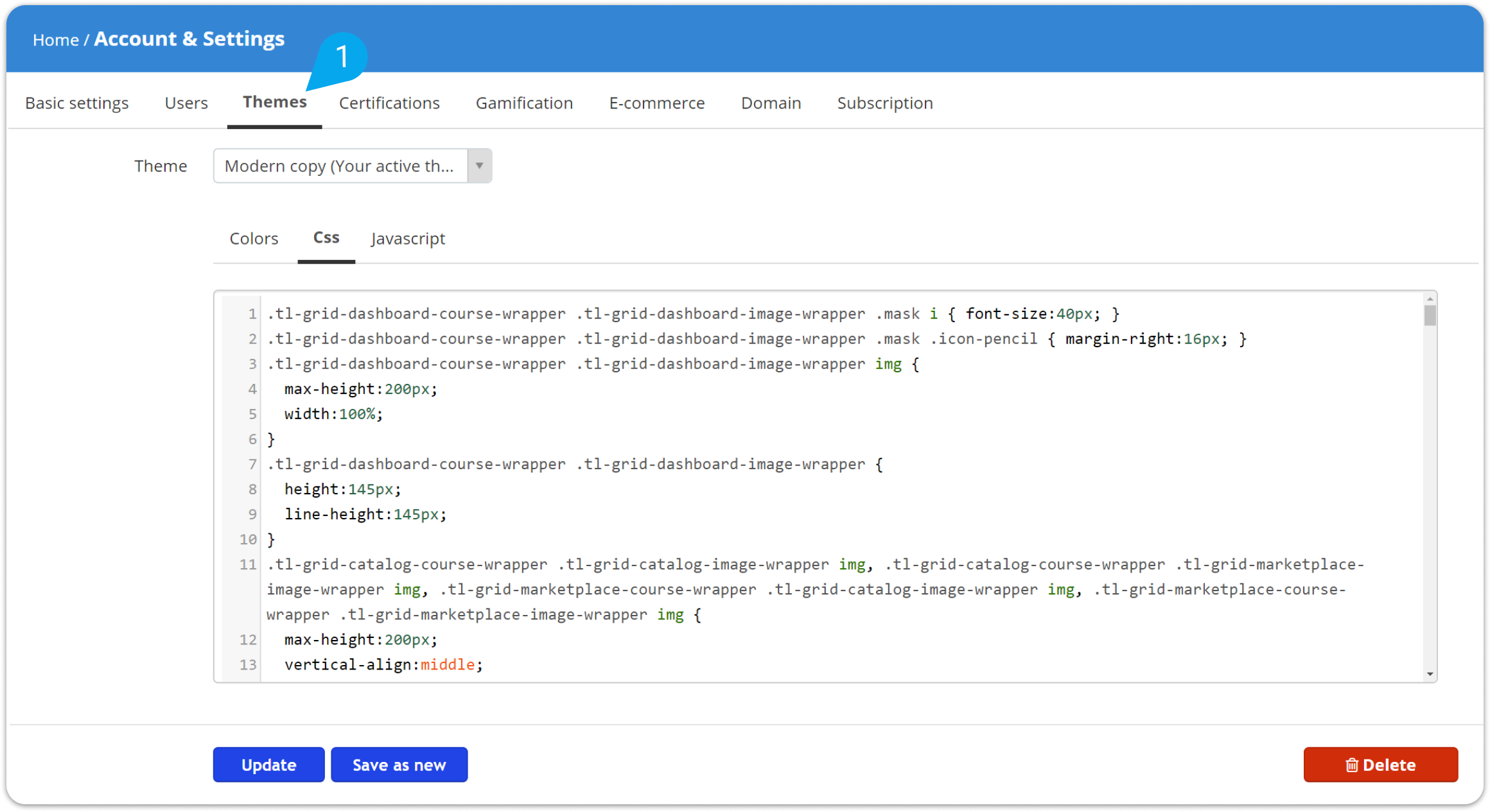Click line 5 'width:100%;' in editor
1490x812 pixels.
tap(333, 414)
